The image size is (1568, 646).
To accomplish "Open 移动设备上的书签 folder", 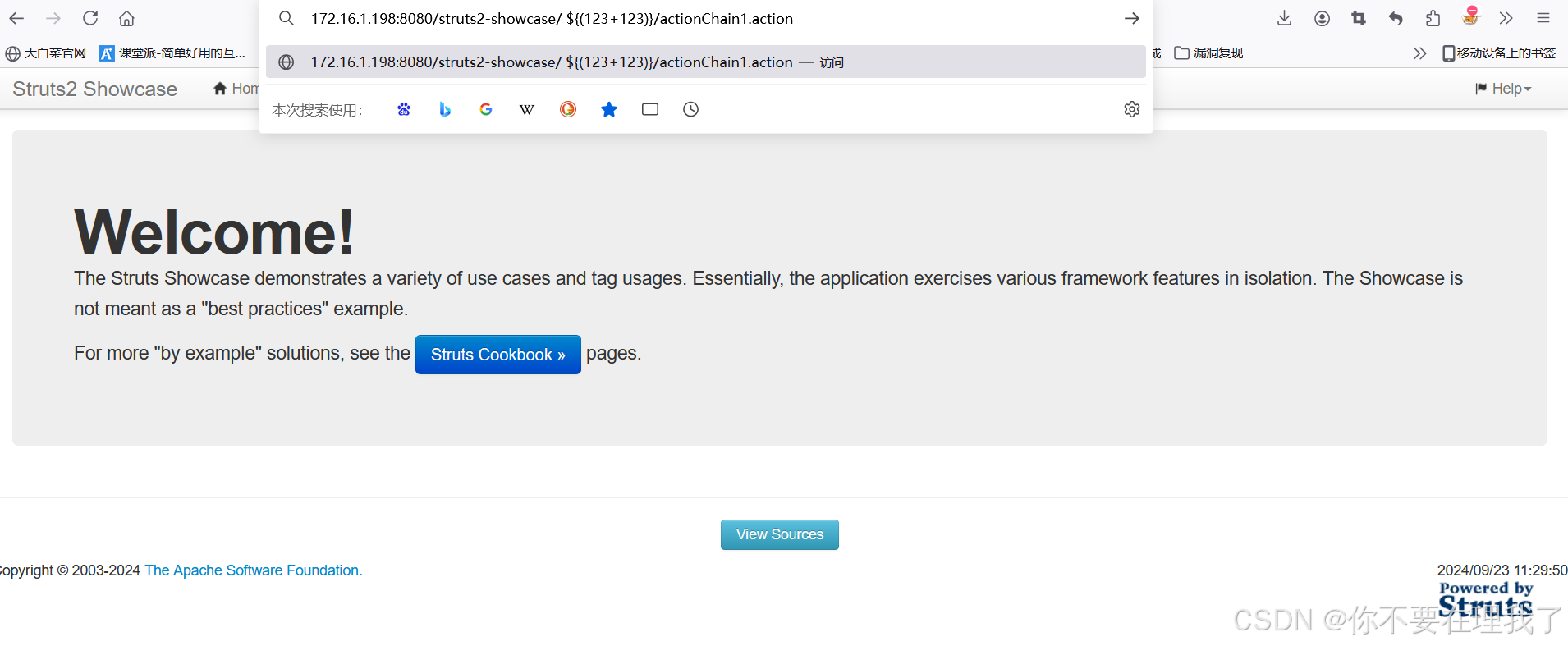I will click(1499, 53).
